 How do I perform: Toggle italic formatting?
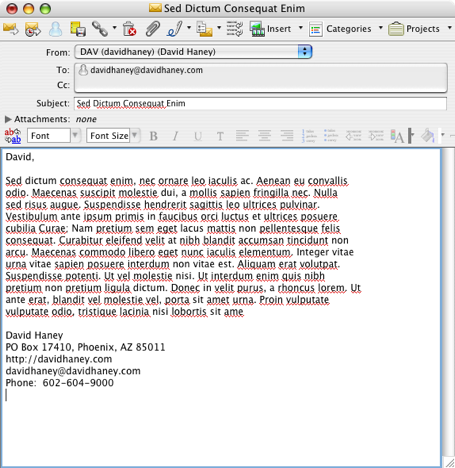pos(175,136)
